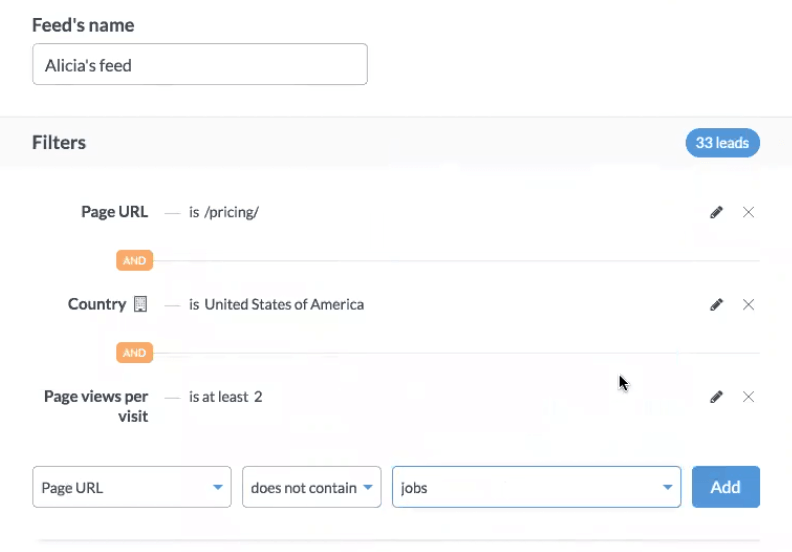Image resolution: width=792 pixels, height=552 pixels.
Task: Click the Filters section heading
Action: (59, 143)
